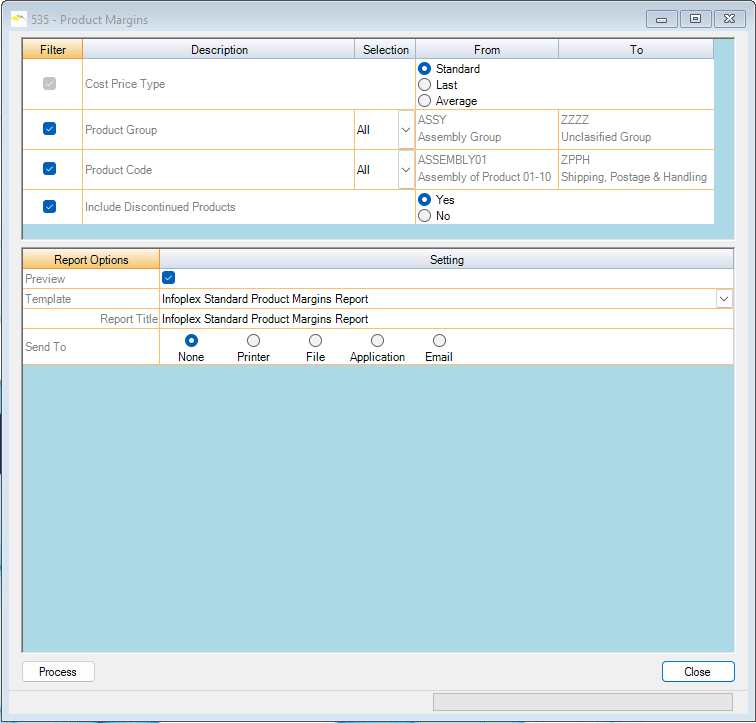756x723 pixels.
Task: Click the progress bar at bottom
Action: pyautogui.click(x=583, y=702)
